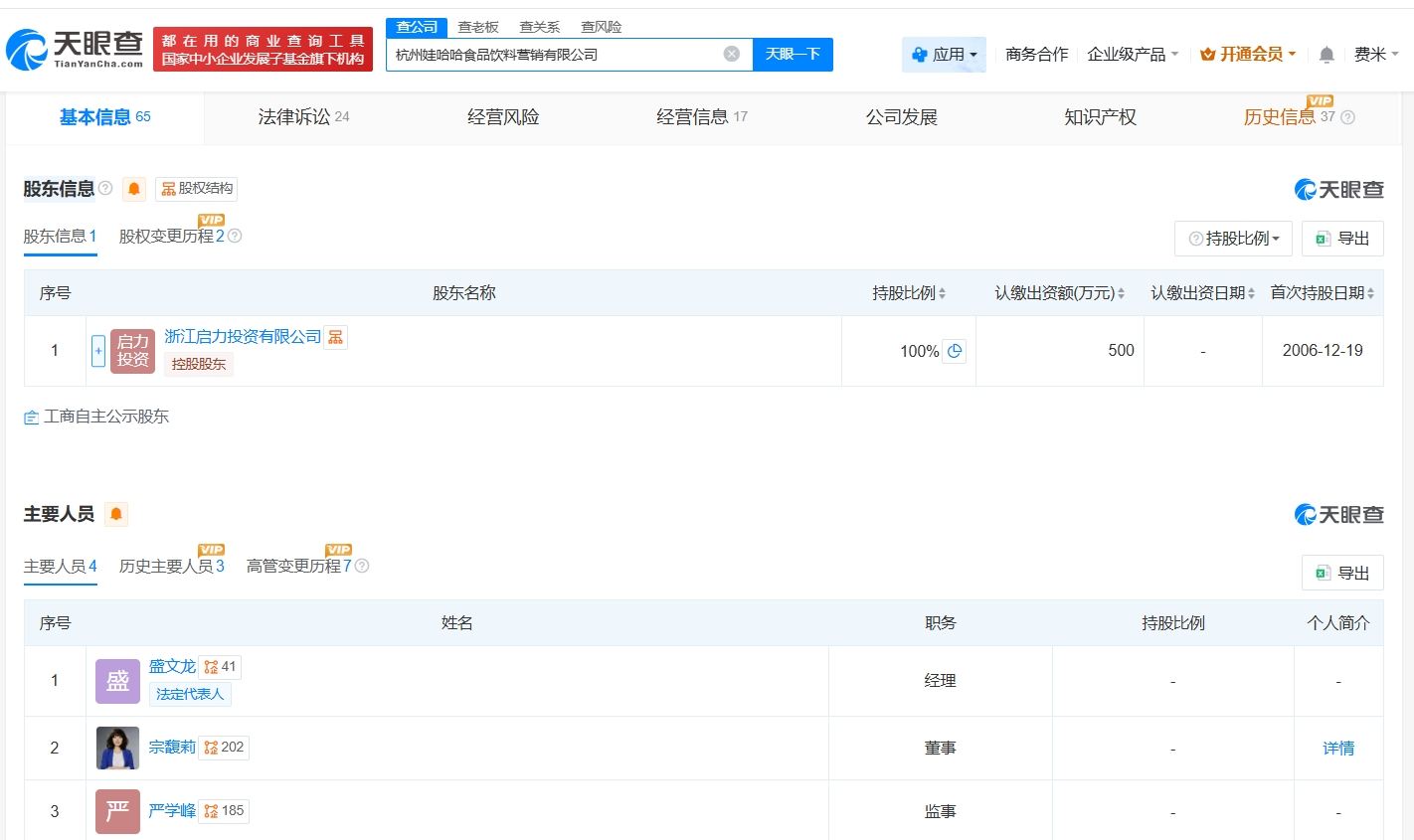Click 宗馥莉's profile photo thumbnail
The image size is (1414, 840).
(117, 749)
